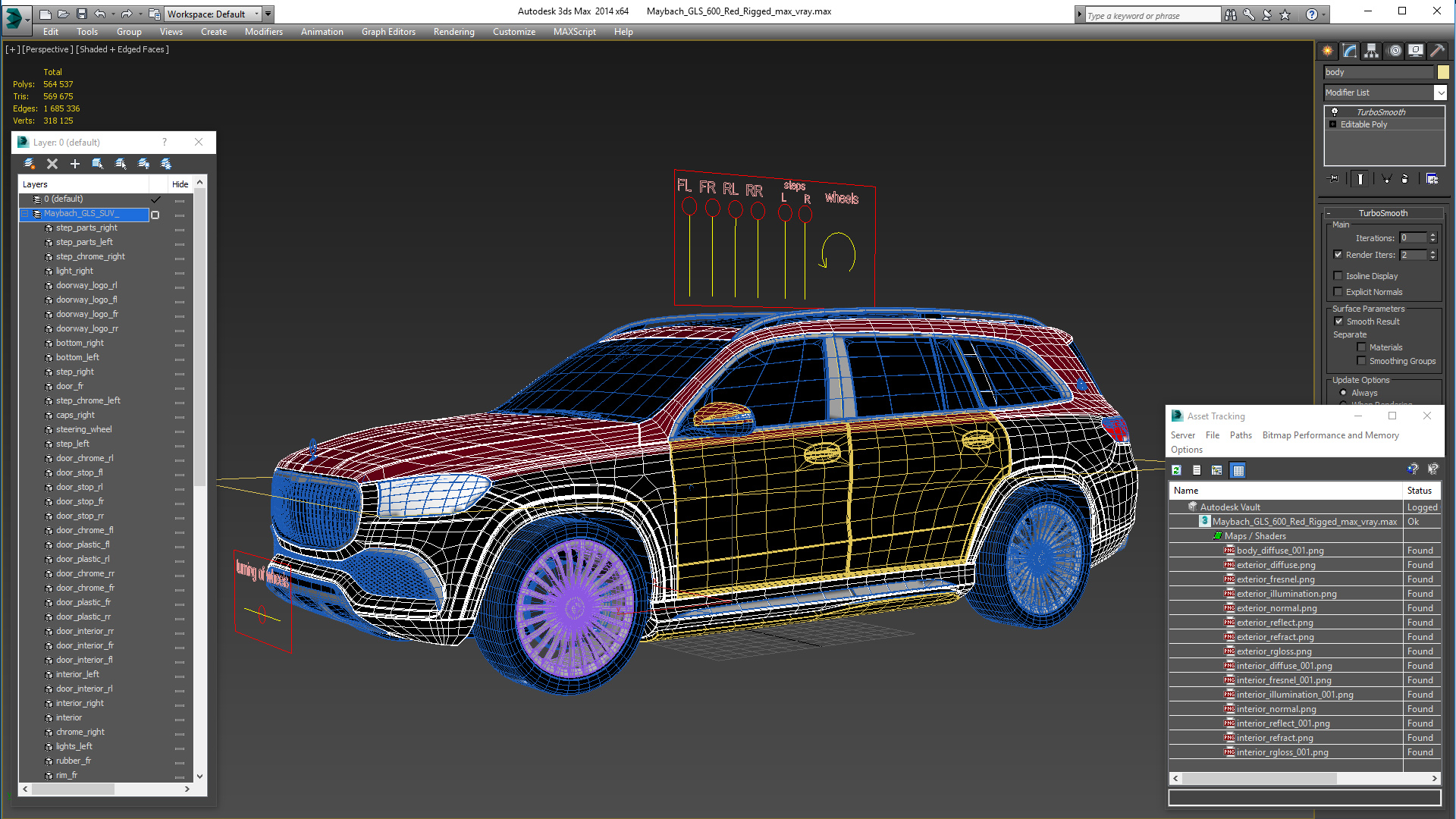Open the Paths menu in Asset Tracking
The height and width of the screenshot is (819, 1456).
1241,435
